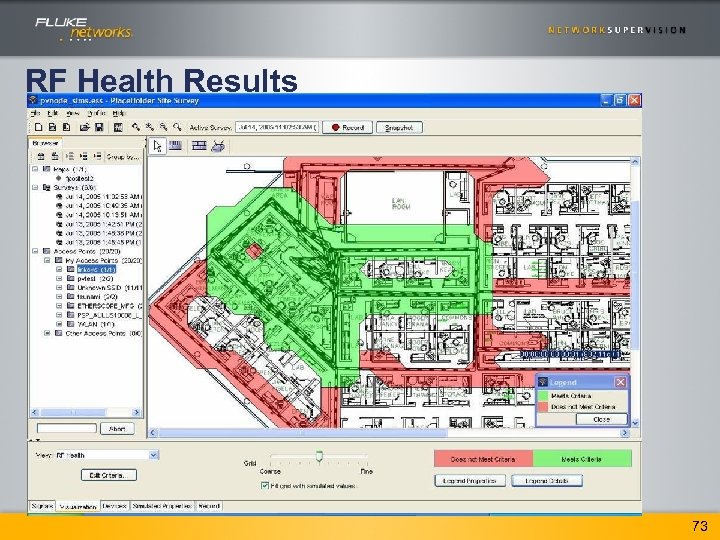Click the map's horizontal scrollbar
The height and width of the screenshot is (540, 720).
coord(303,433)
